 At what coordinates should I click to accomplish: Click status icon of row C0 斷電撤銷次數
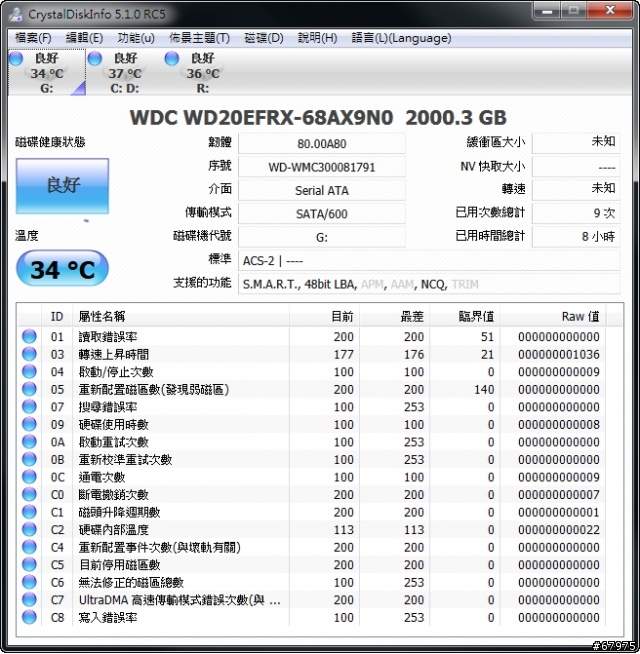tap(29, 494)
